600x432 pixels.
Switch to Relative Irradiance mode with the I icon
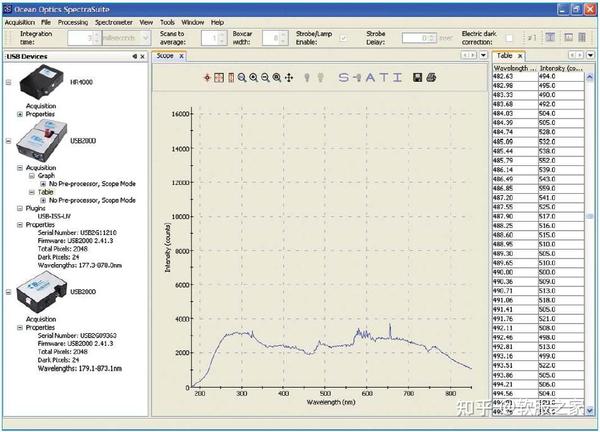coord(398,78)
